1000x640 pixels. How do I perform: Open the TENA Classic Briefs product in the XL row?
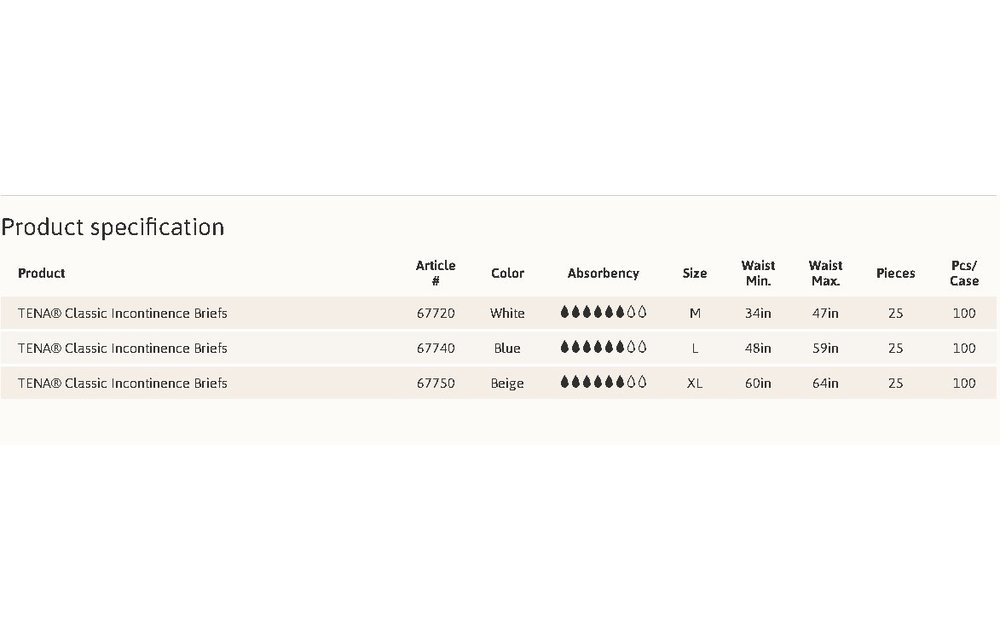click(x=123, y=383)
